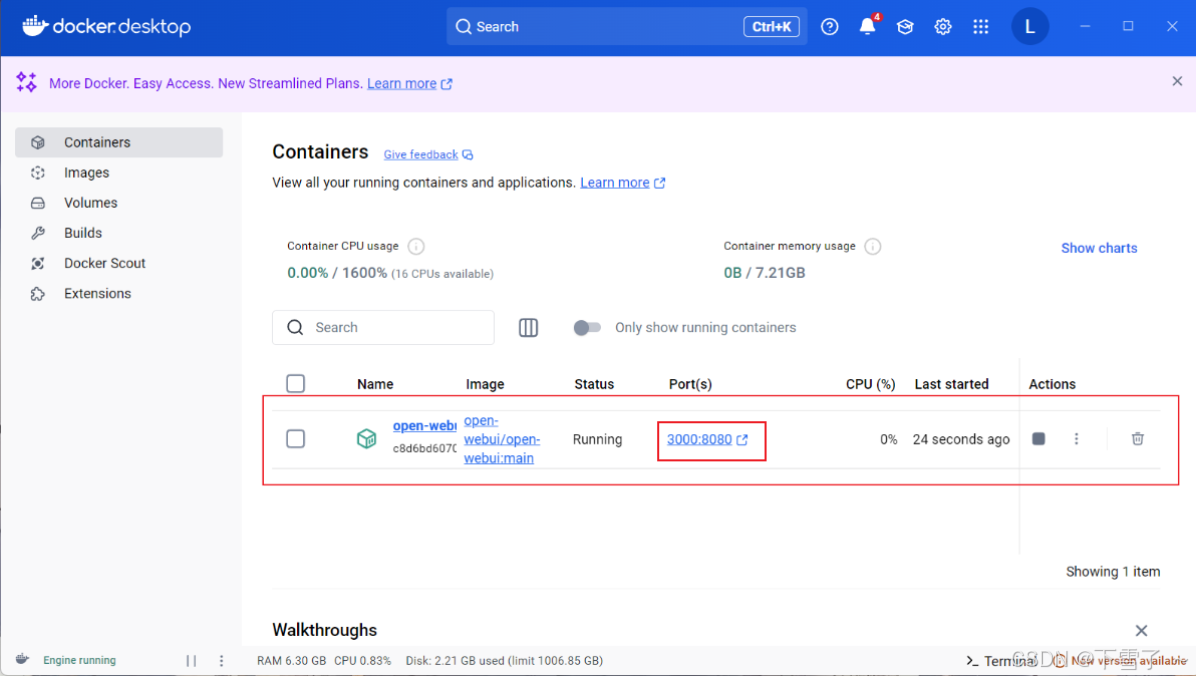Click the containers Search field
Screen dimensions: 1196x679
[x=383, y=329]
